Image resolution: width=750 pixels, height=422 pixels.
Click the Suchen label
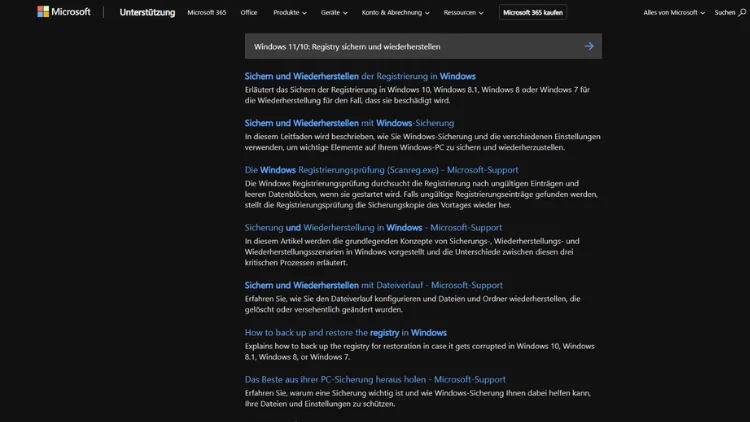(x=725, y=12)
